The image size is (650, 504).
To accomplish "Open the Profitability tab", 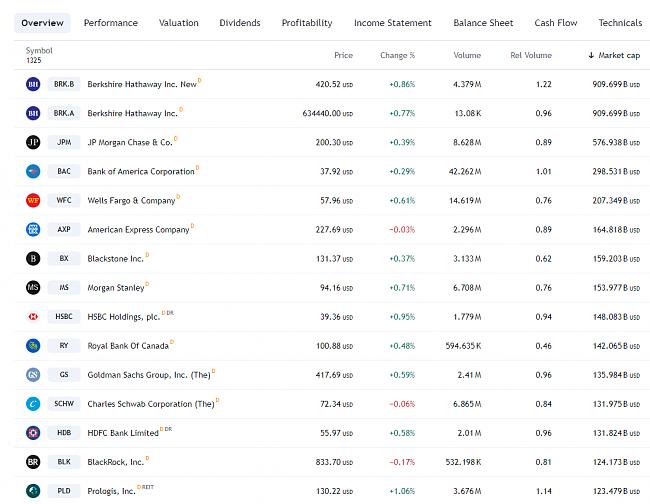I will tap(307, 23).
